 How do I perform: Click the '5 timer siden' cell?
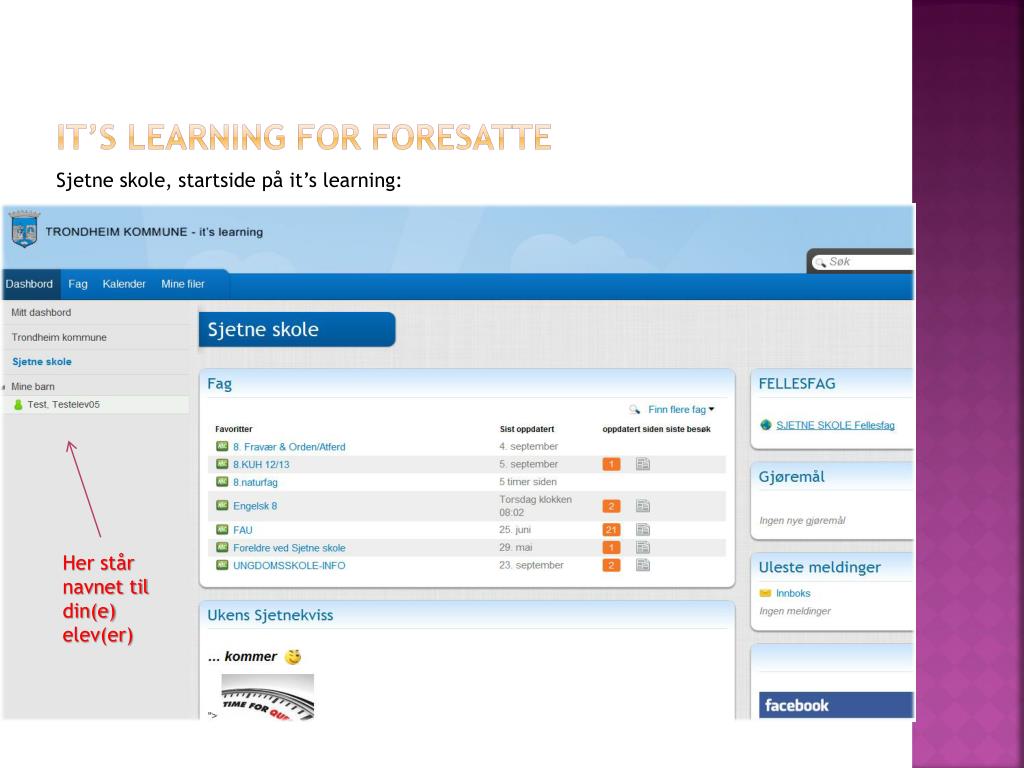pyautogui.click(x=528, y=482)
